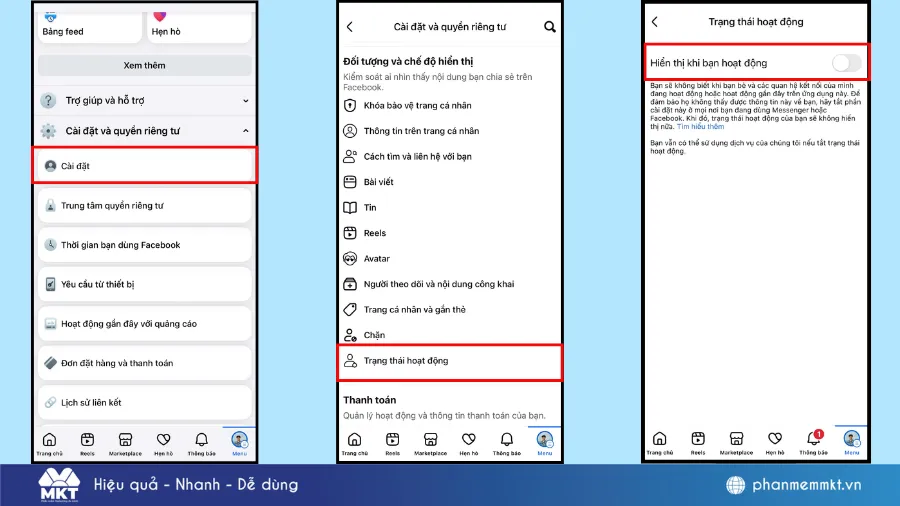
Task: Click icon for 'Cách tìm và liên hệ với bạn'
Action: tap(350, 156)
